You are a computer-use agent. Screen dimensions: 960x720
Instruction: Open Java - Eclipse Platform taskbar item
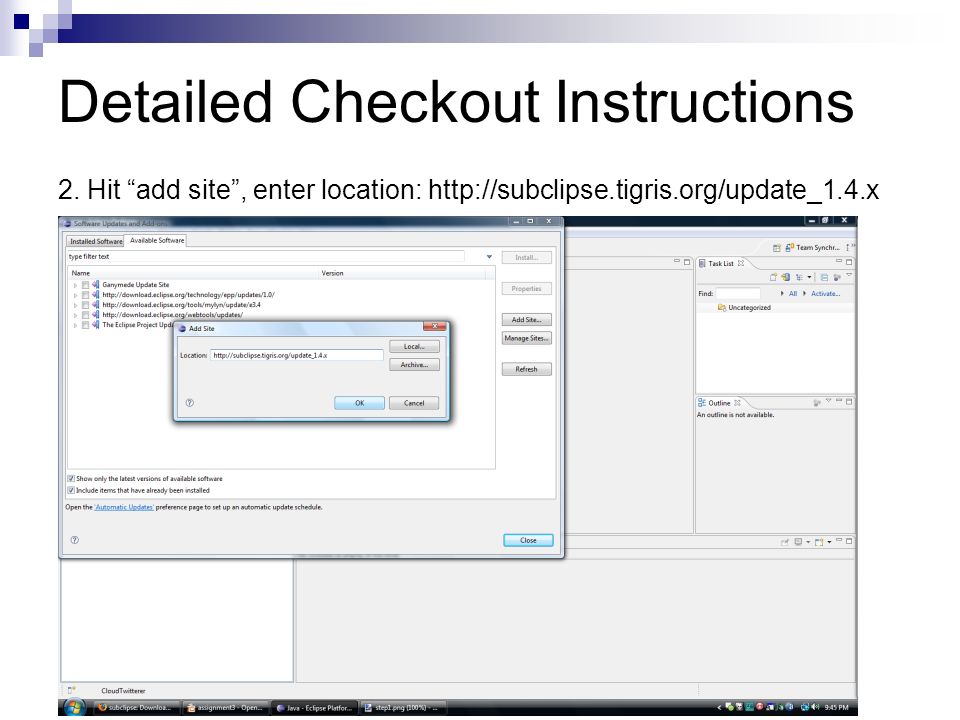pos(314,708)
